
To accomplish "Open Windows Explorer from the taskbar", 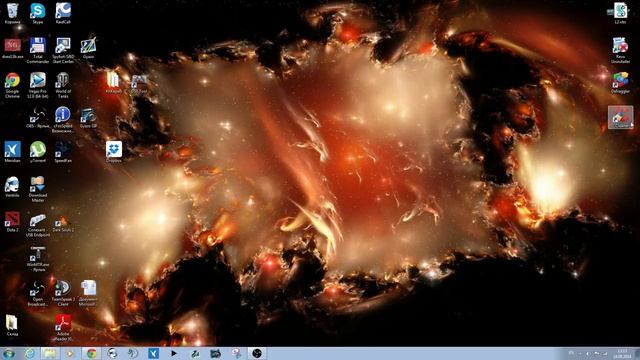I will tap(49, 353).
